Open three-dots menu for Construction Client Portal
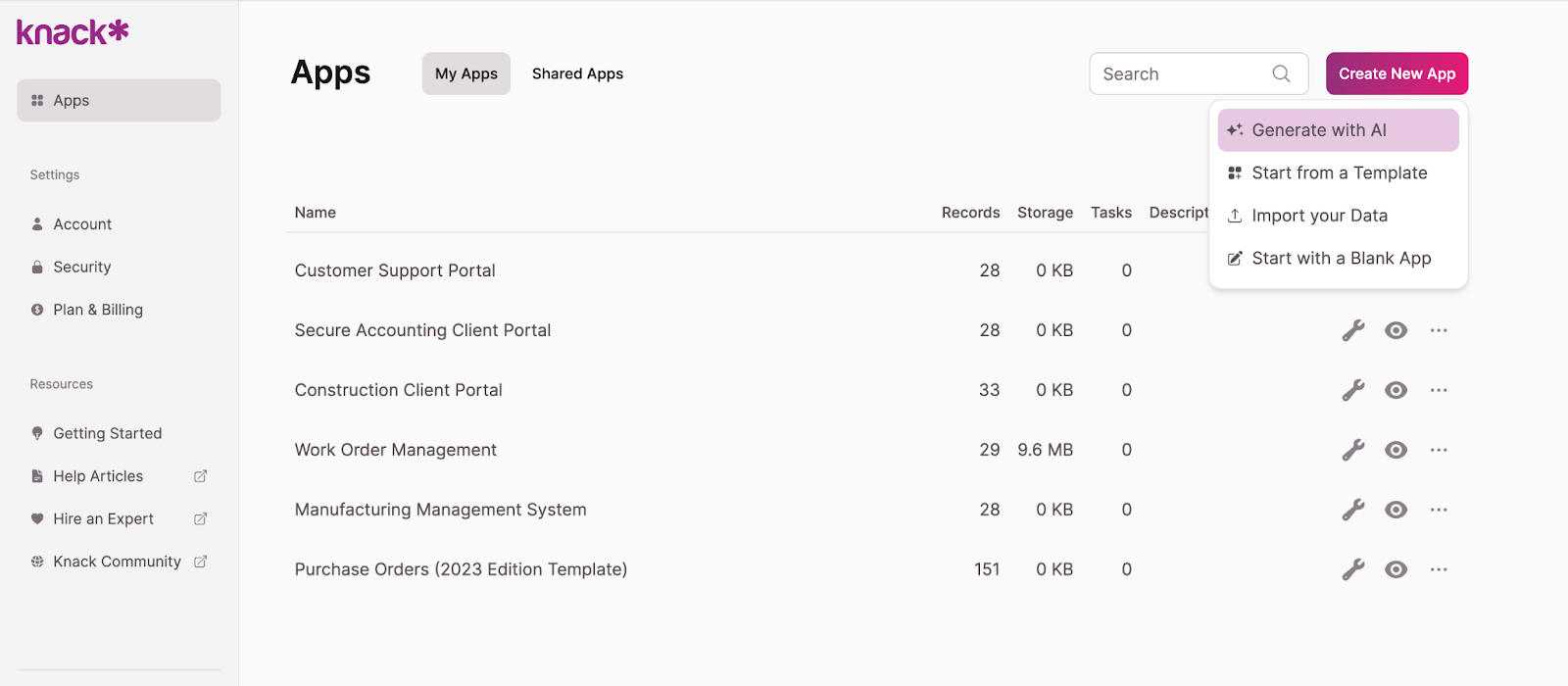Image resolution: width=1568 pixels, height=686 pixels. 1438,390
